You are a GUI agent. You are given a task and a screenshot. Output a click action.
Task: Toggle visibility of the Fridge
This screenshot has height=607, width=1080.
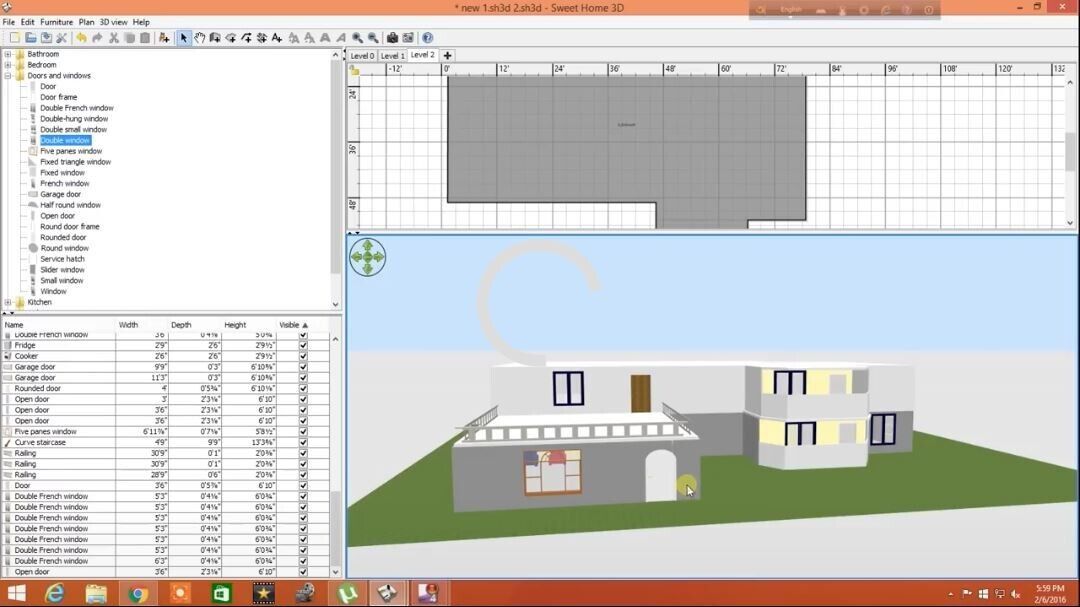(x=303, y=345)
